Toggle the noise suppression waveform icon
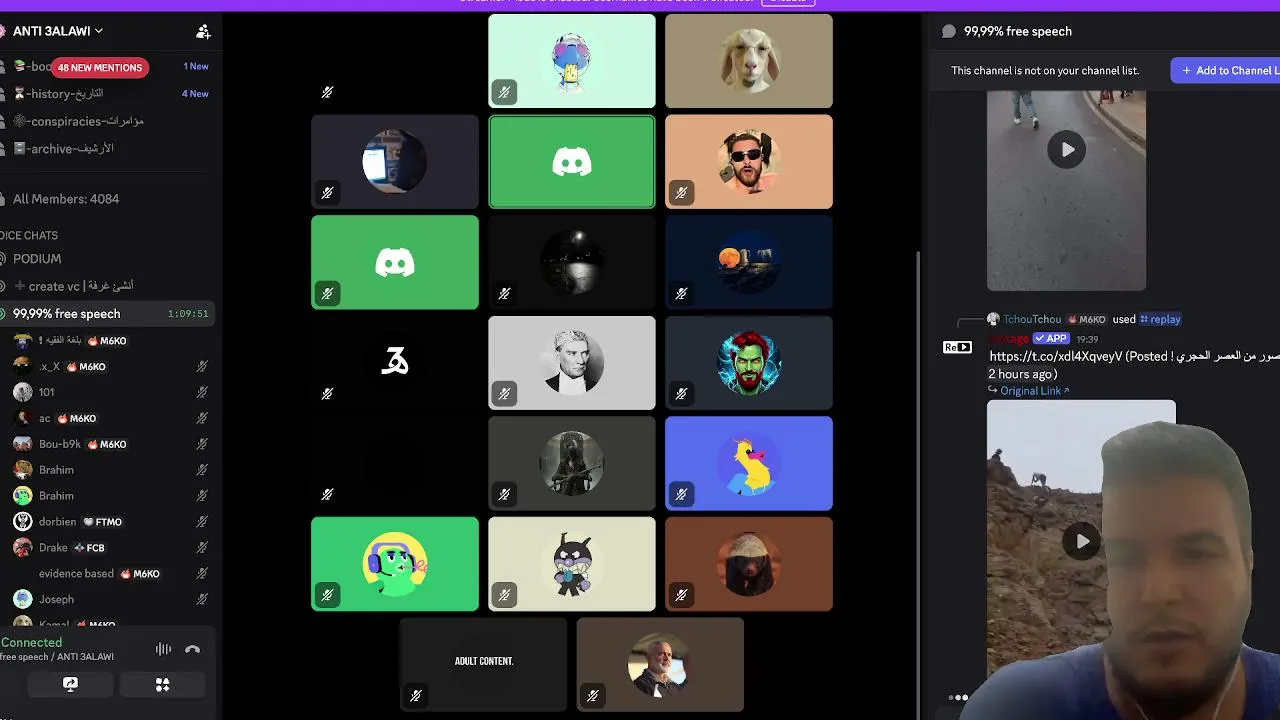 click(x=163, y=650)
